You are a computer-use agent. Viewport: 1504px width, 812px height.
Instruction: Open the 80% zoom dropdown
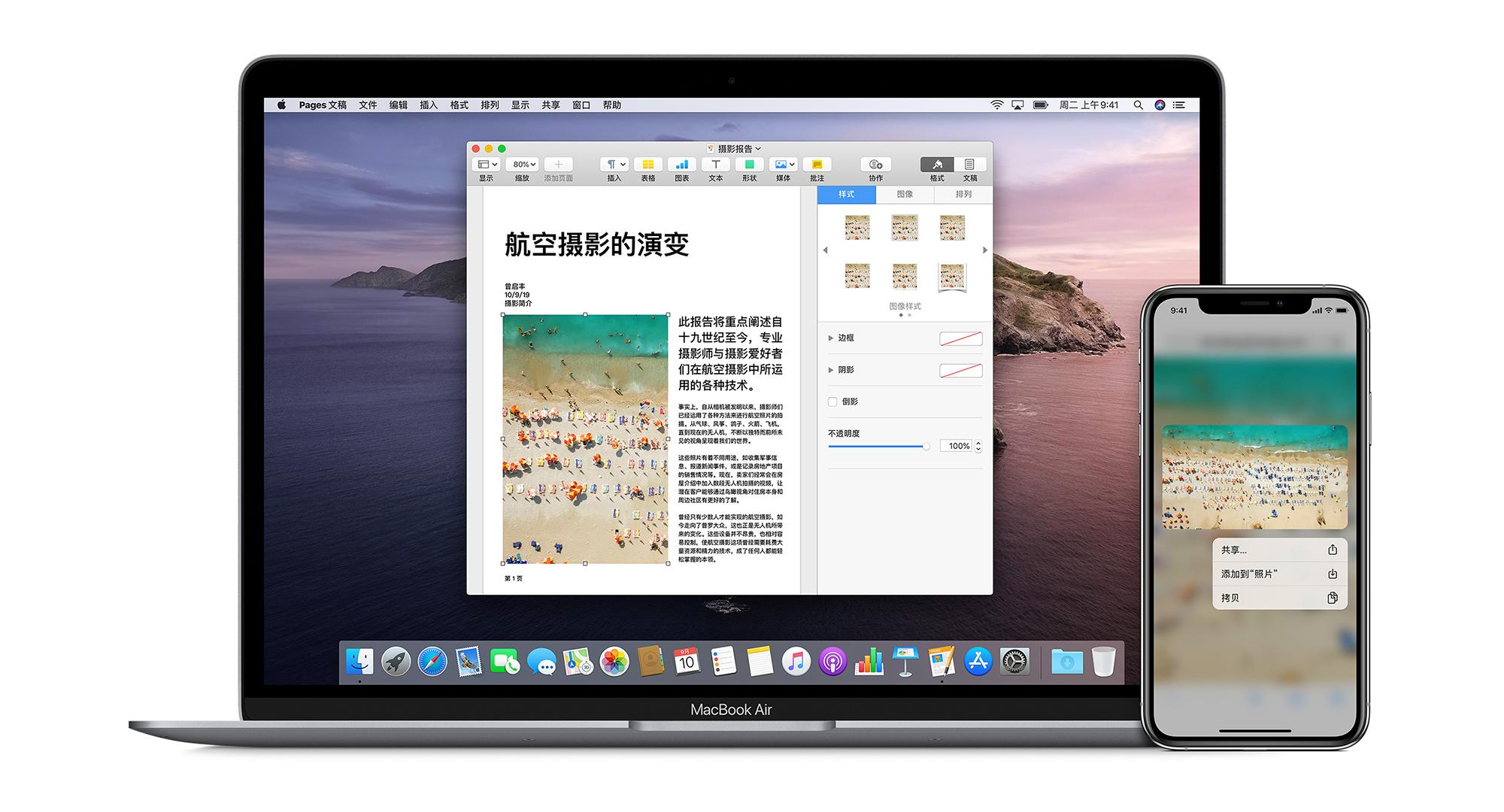[x=523, y=165]
